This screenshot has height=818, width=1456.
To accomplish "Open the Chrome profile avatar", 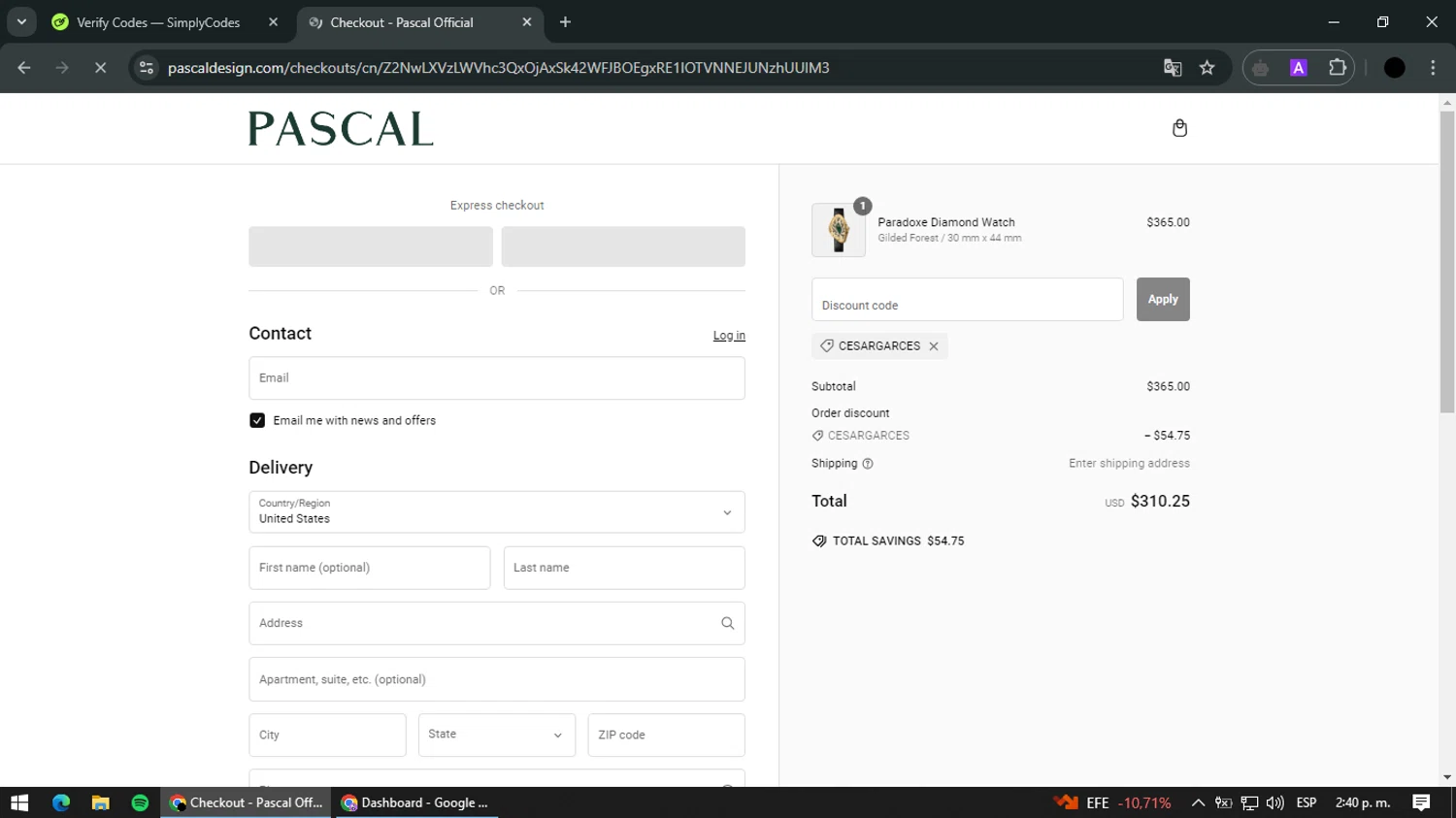I will (x=1394, y=68).
